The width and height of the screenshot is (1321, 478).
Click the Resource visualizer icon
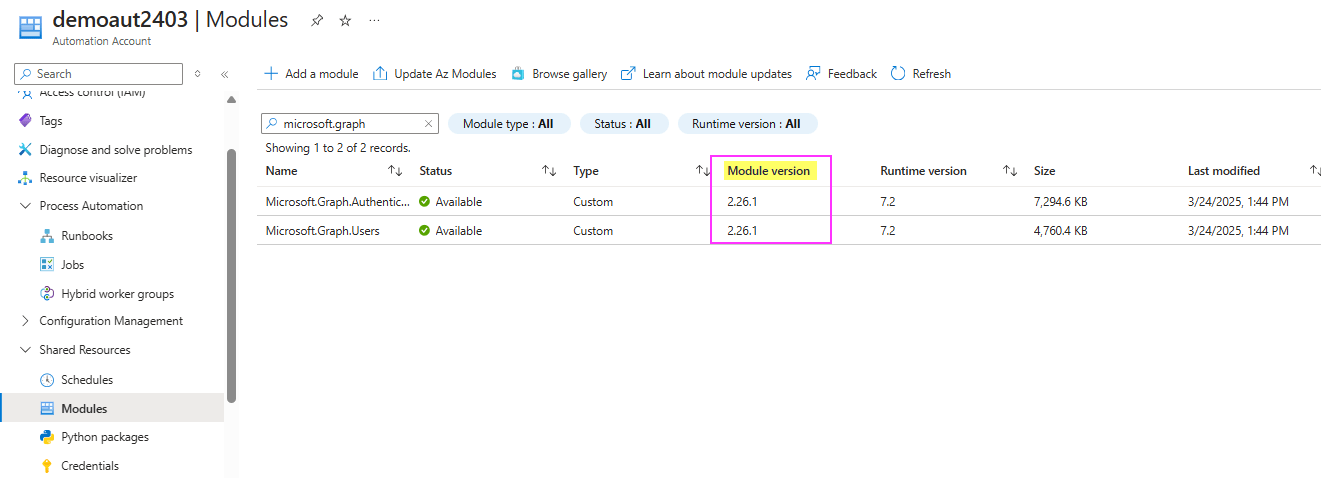tap(25, 178)
